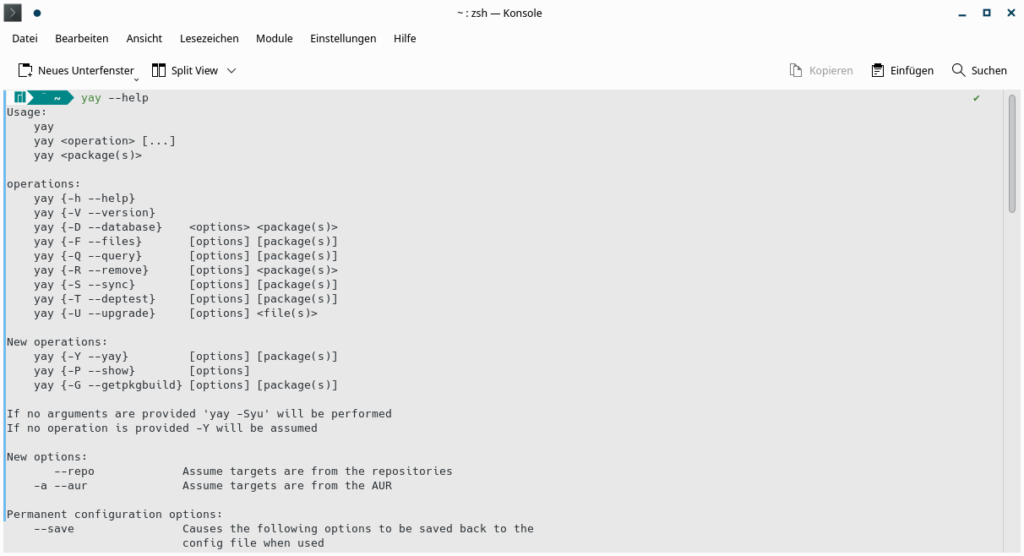Click 'yay <package(s)>' usage line
Image resolution: width=1024 pixels, height=556 pixels.
[x=88, y=155]
